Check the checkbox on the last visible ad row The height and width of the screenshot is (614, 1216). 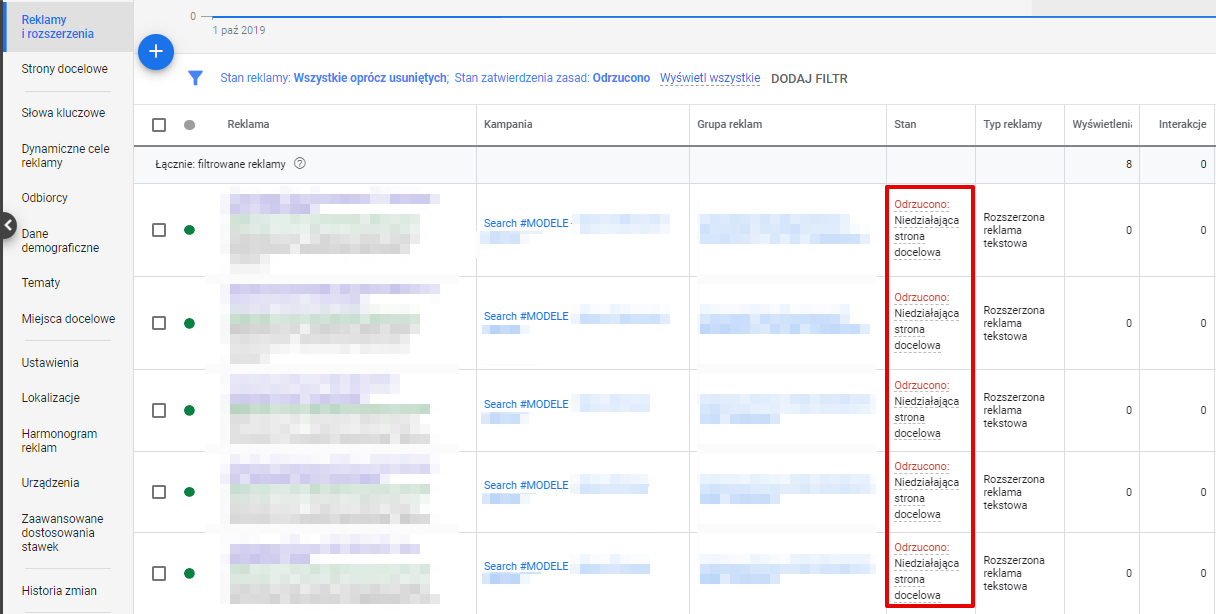(157, 574)
